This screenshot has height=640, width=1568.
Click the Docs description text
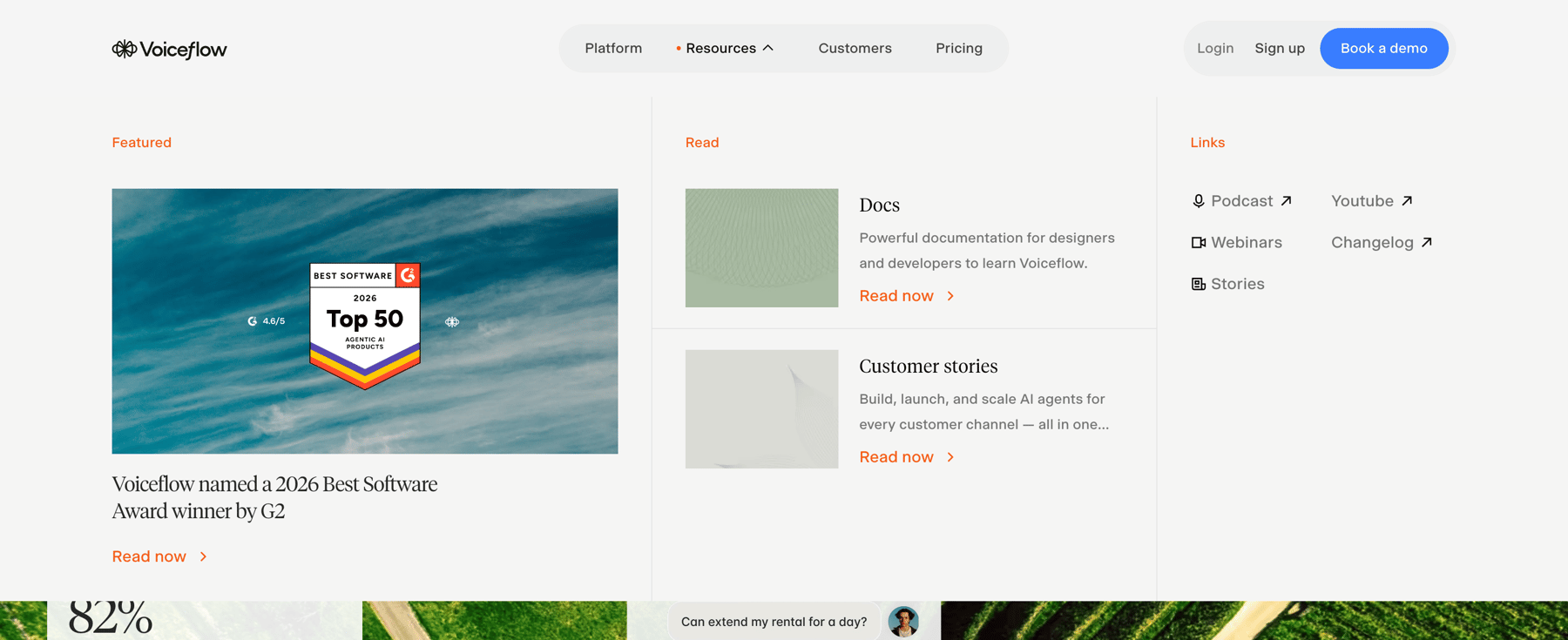pos(987,251)
